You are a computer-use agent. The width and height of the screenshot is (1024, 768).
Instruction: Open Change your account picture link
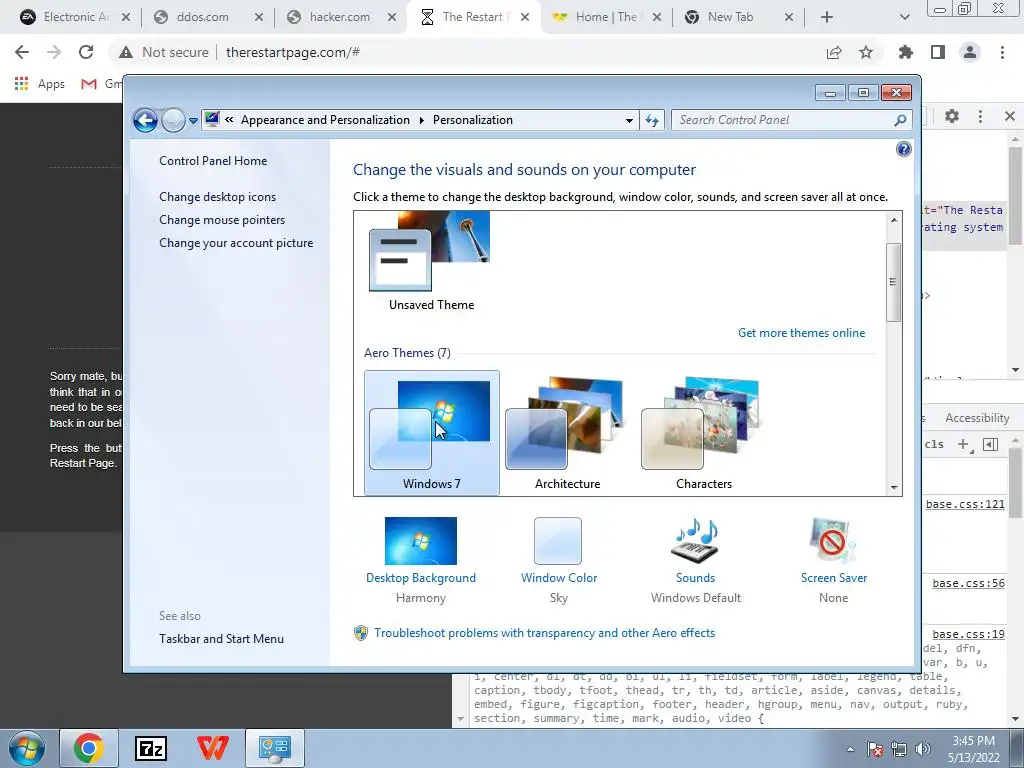pos(236,243)
